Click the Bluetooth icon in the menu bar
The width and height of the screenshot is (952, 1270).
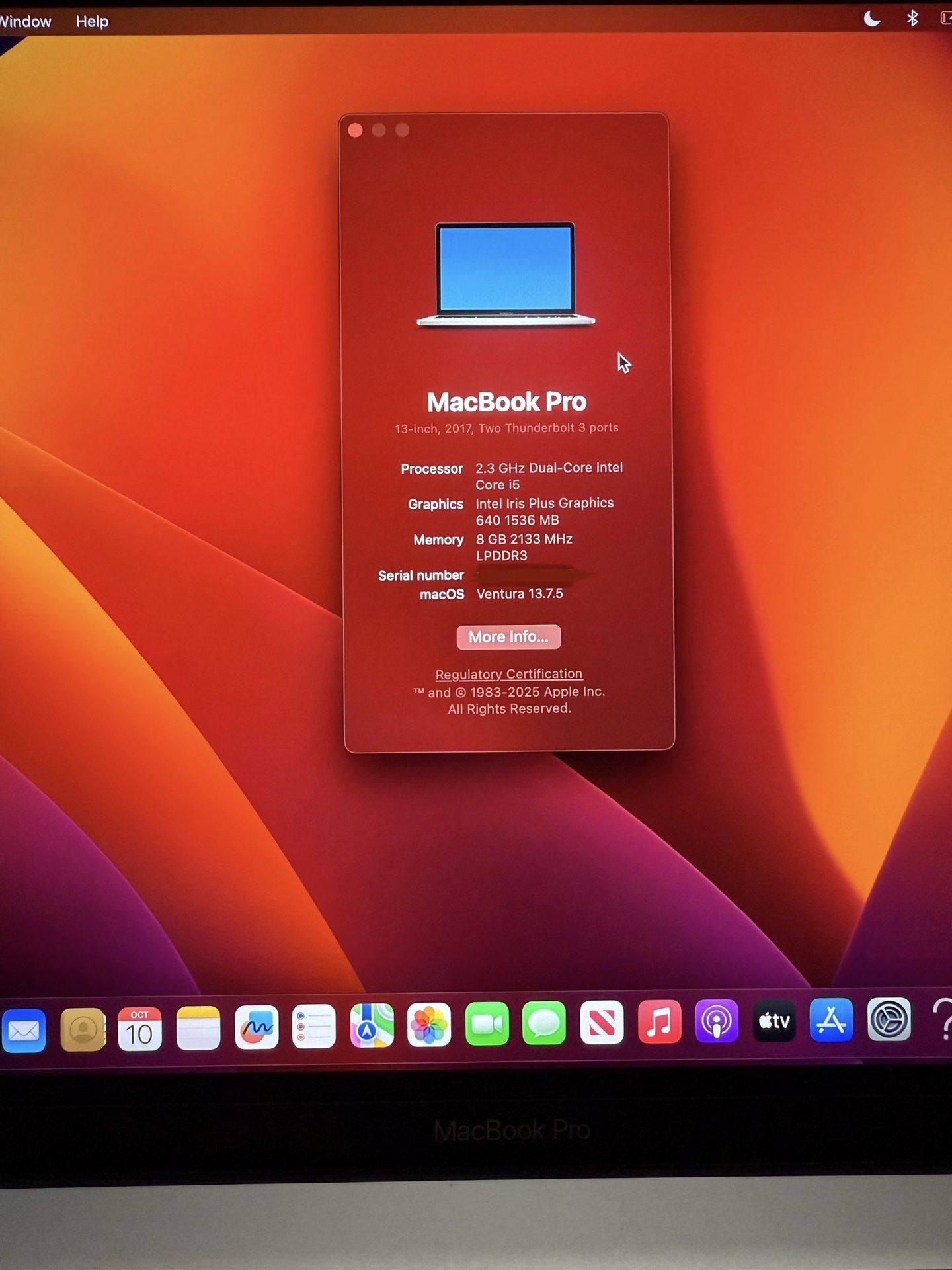point(912,19)
